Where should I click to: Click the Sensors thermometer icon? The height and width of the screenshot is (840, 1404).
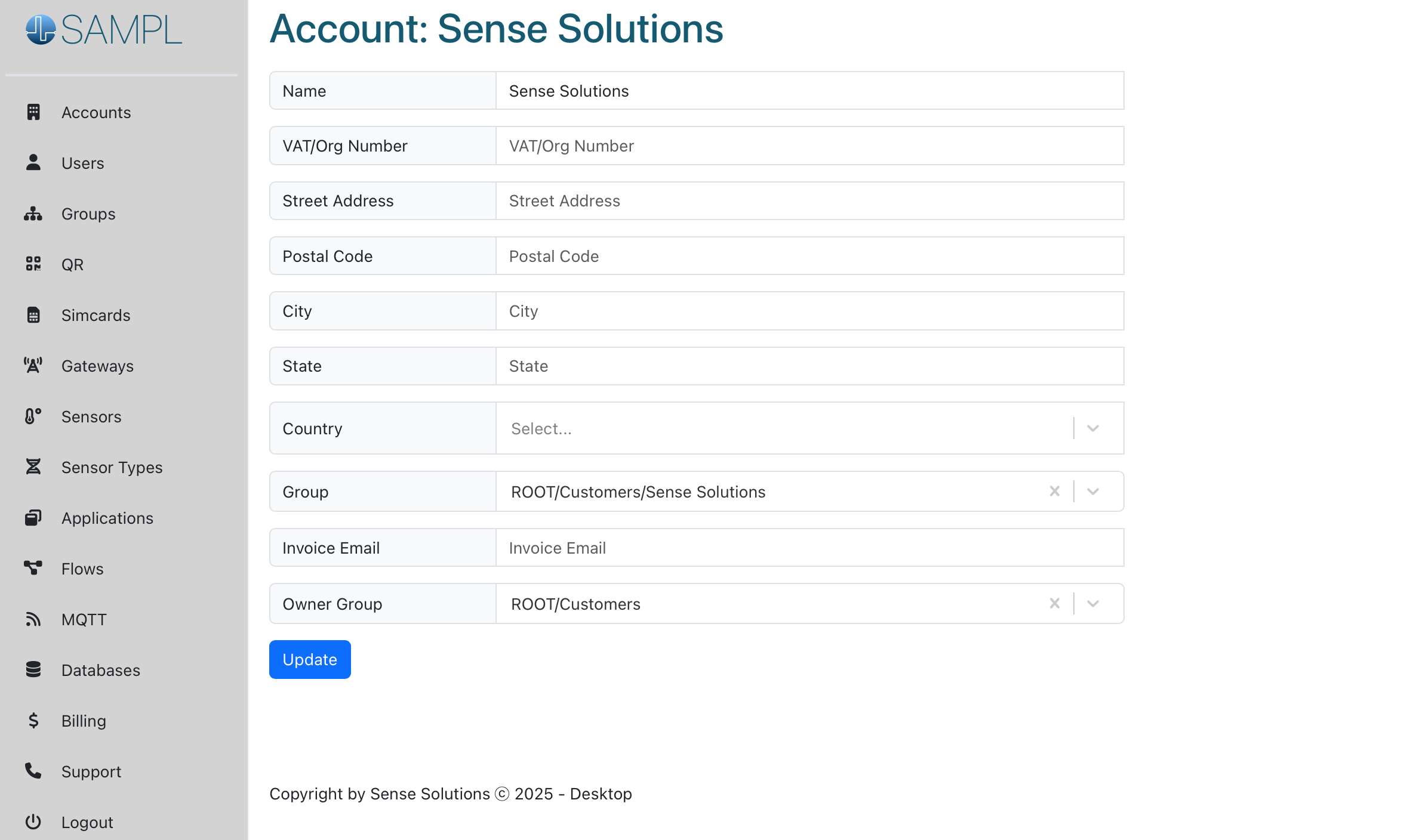[33, 416]
